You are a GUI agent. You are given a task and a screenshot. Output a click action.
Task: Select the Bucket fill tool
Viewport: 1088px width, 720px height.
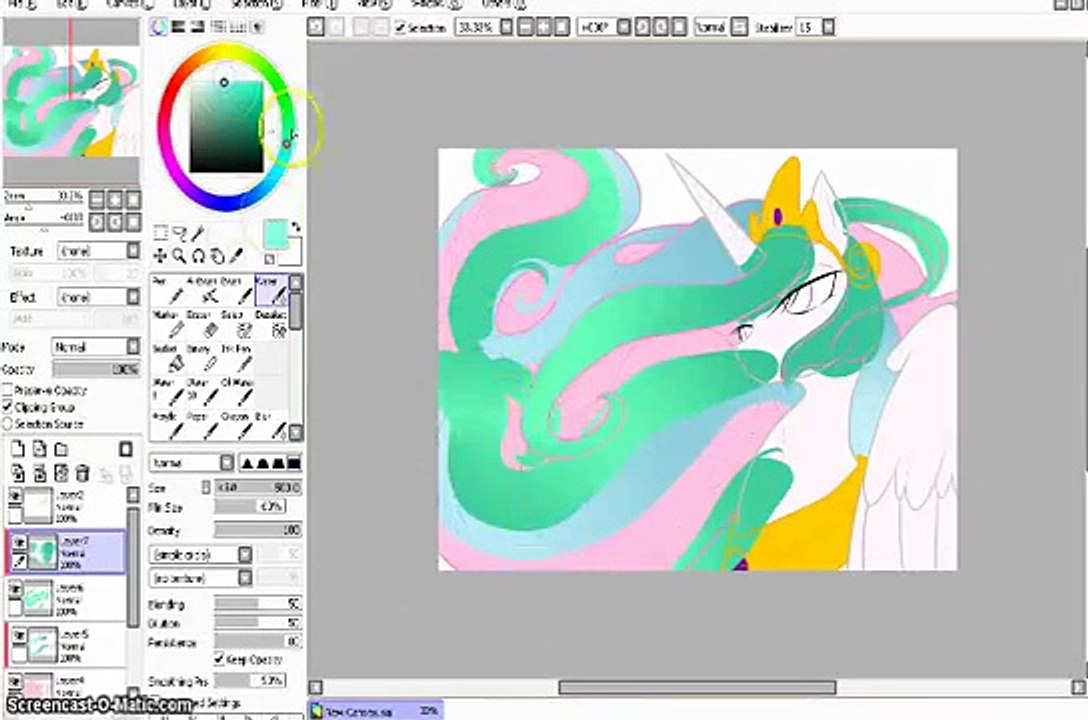point(169,359)
